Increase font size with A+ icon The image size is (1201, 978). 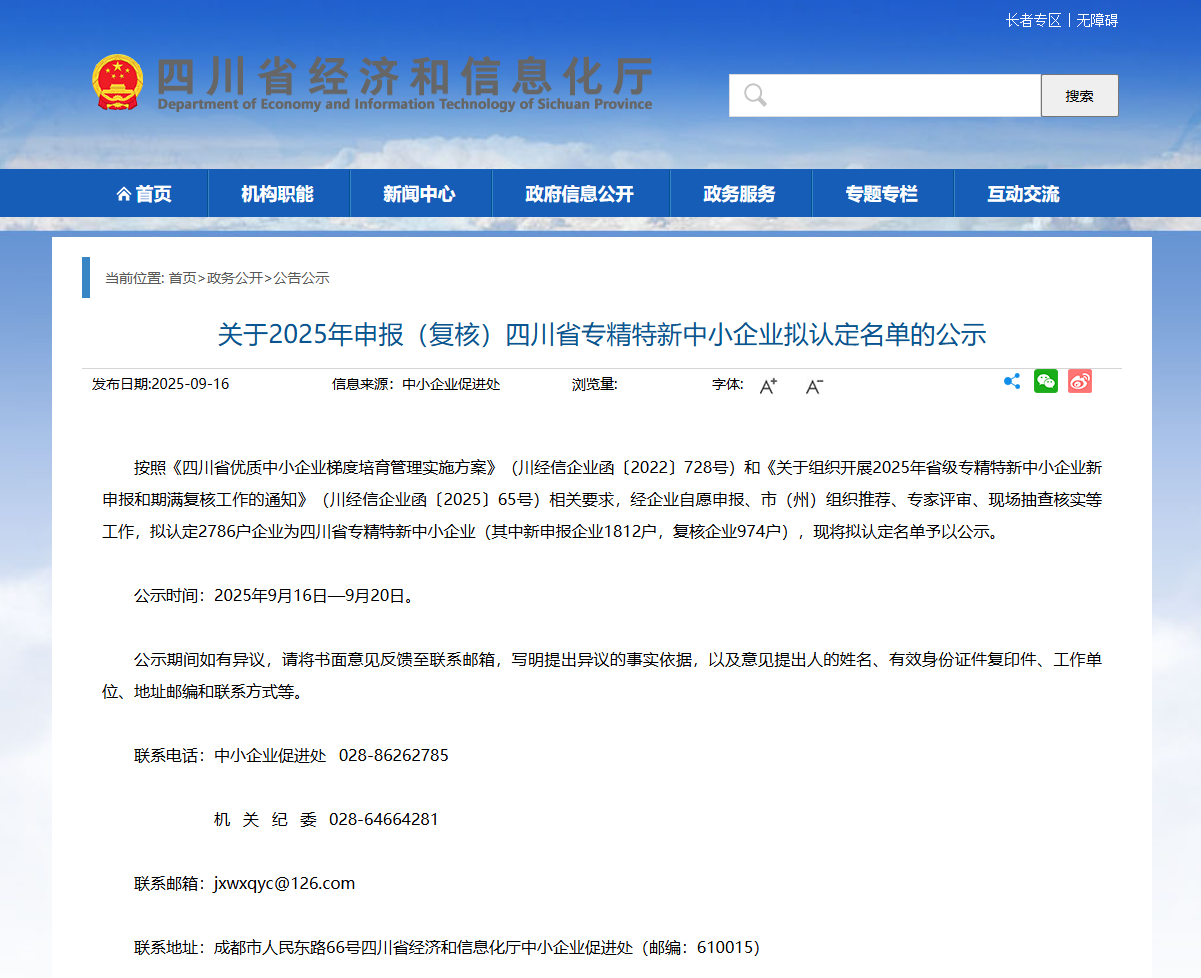point(768,386)
